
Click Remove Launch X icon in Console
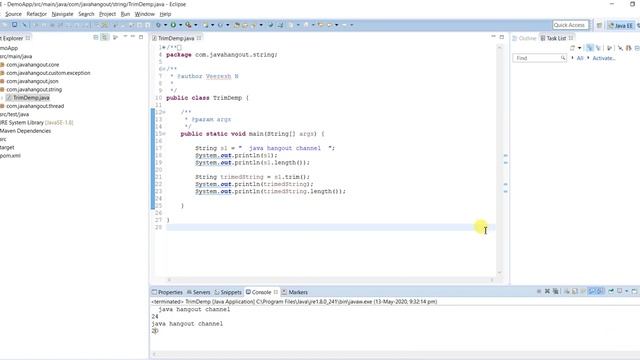click(547, 291)
